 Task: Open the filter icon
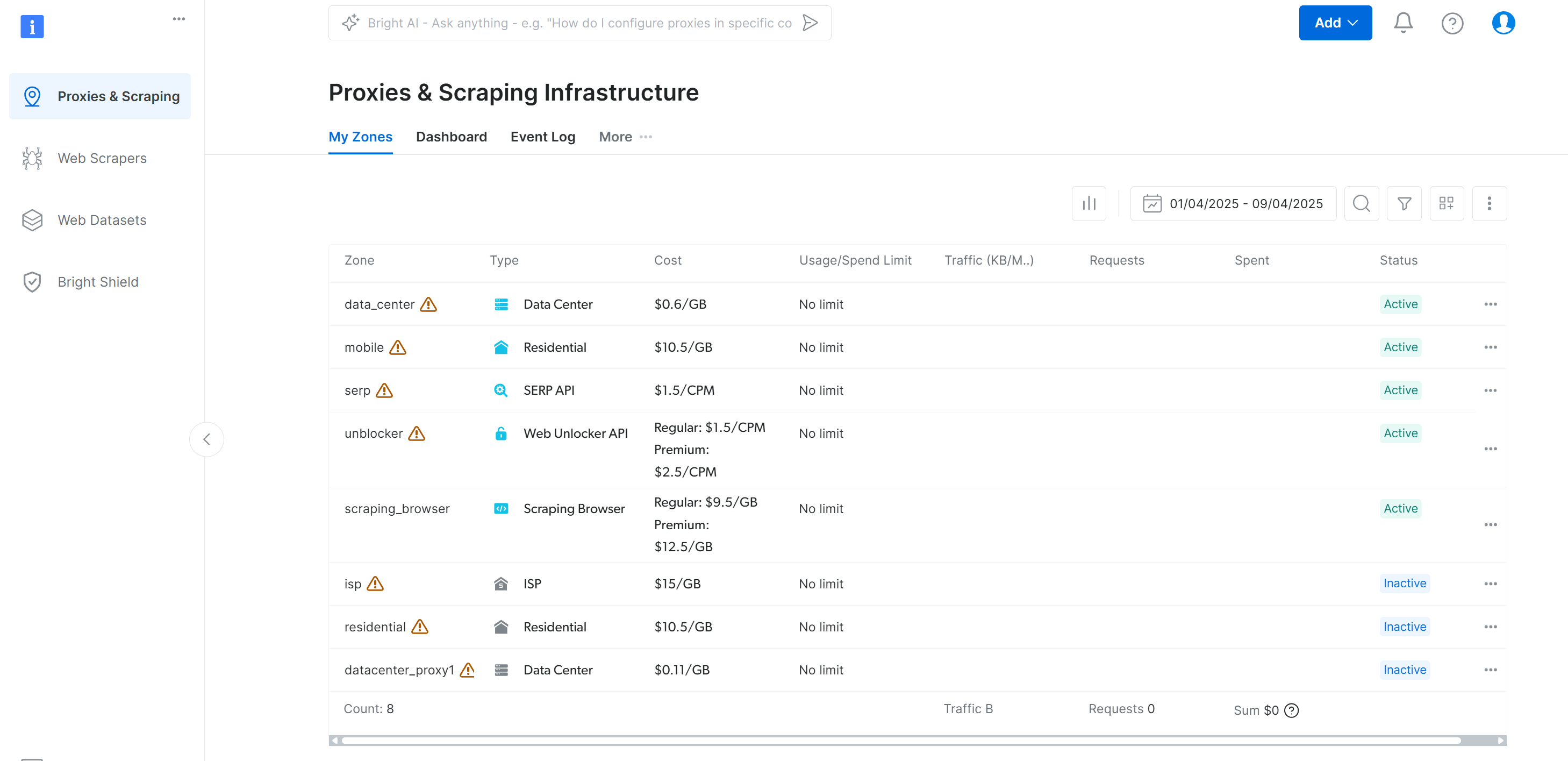1404,203
